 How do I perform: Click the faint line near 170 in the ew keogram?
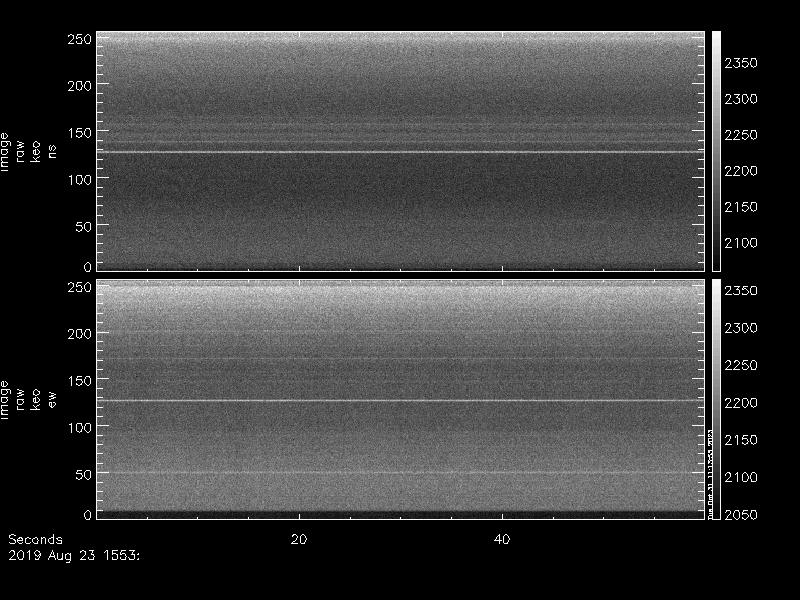tap(400, 360)
